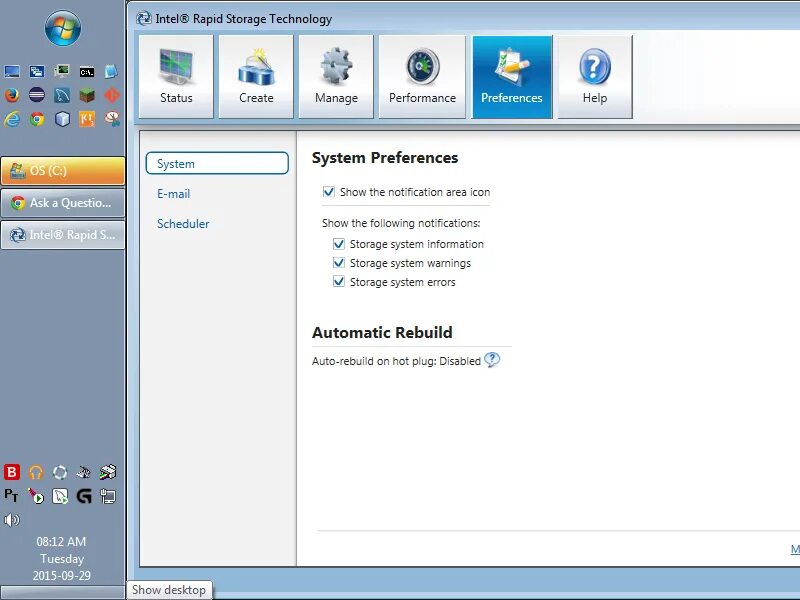
Task: Uncheck Storage system information notifications
Action: pyautogui.click(x=339, y=244)
